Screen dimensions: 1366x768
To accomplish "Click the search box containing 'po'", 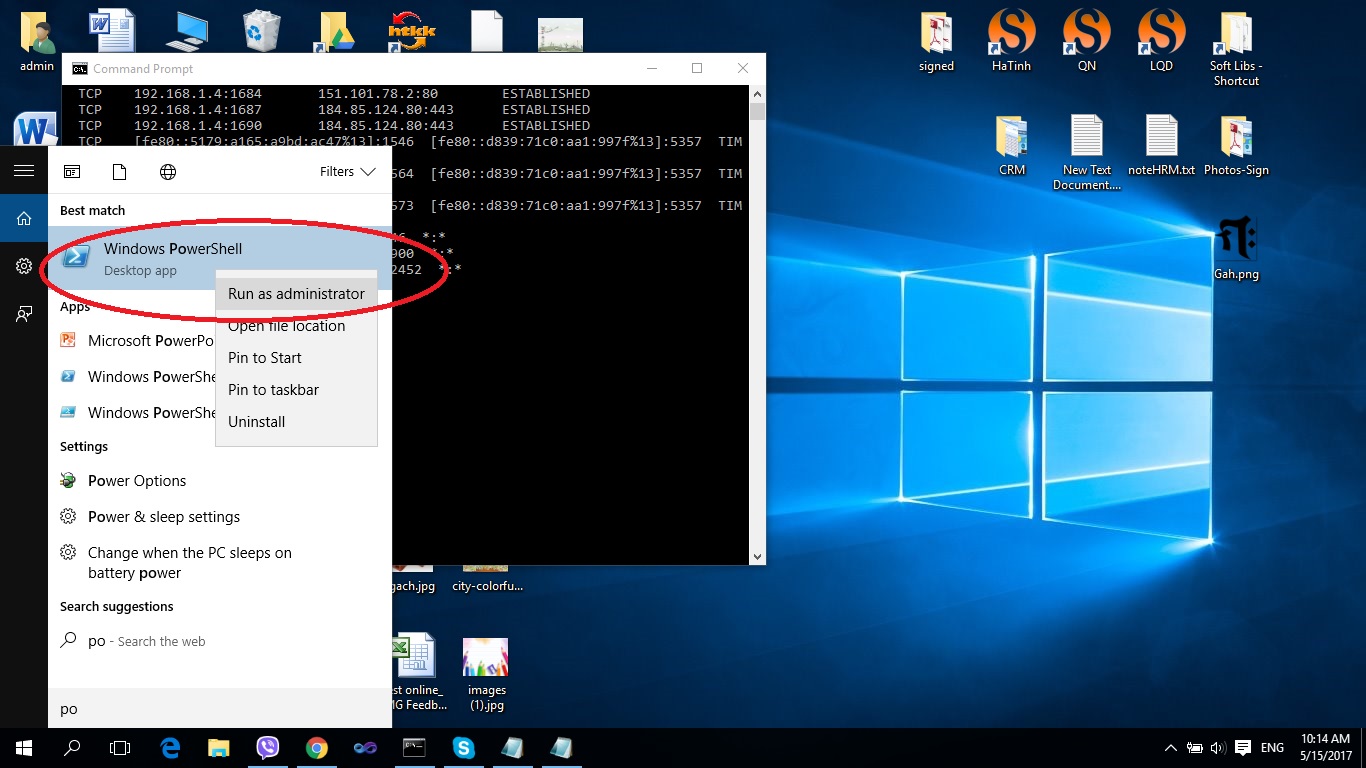I will pyautogui.click(x=220, y=709).
